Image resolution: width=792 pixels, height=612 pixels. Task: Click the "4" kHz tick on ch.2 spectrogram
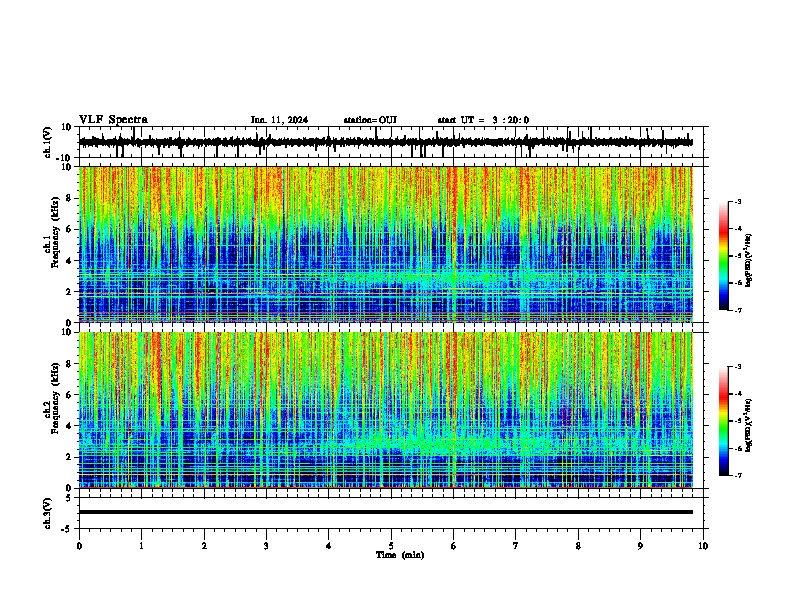pos(70,426)
